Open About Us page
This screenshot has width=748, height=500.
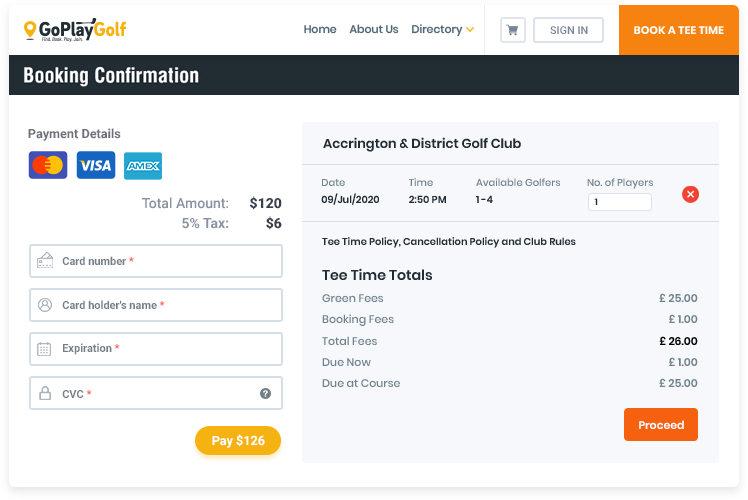(x=374, y=30)
